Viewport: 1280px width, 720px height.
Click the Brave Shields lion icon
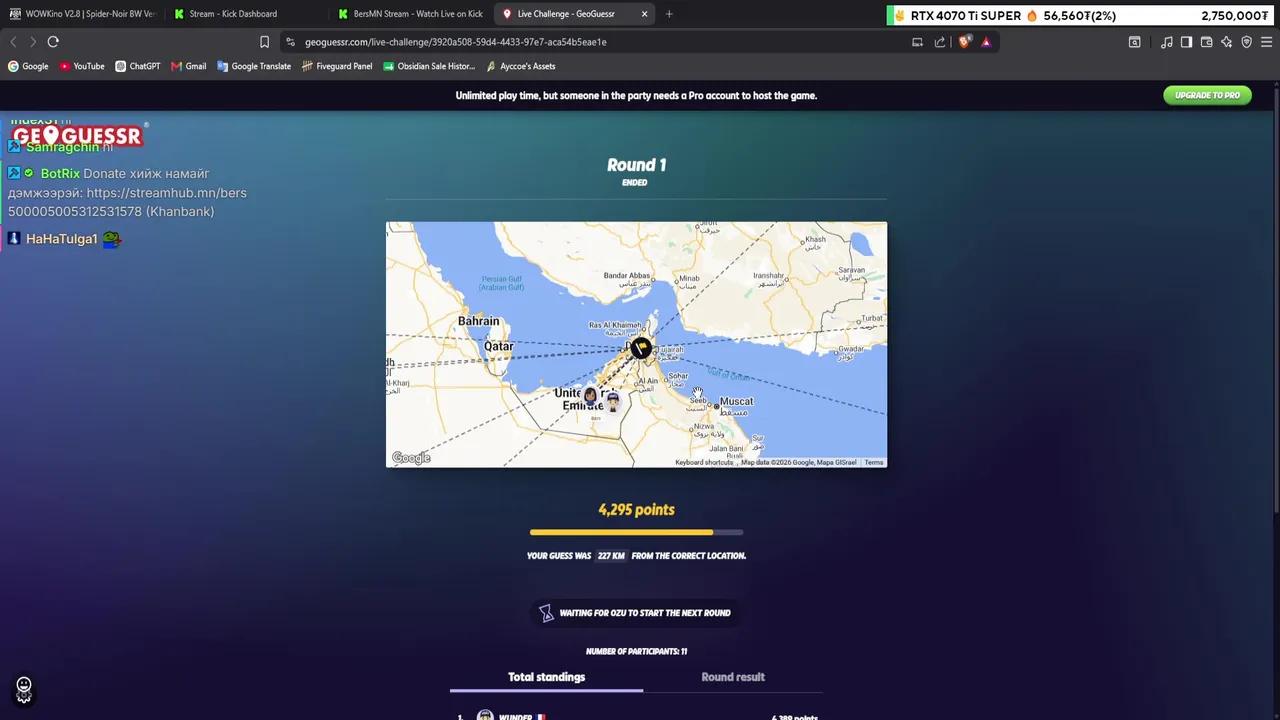[x=964, y=42]
